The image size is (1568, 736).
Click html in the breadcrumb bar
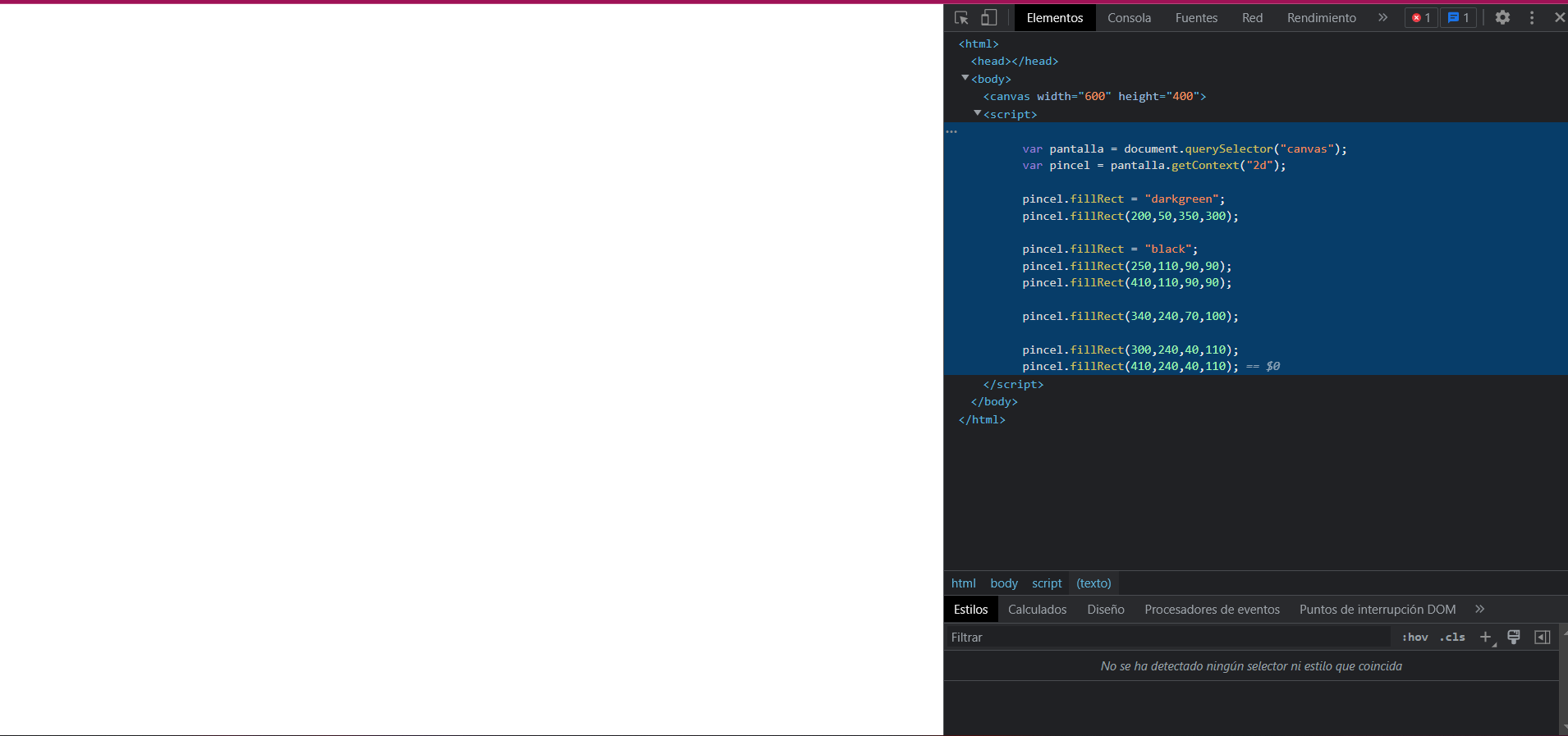(963, 583)
